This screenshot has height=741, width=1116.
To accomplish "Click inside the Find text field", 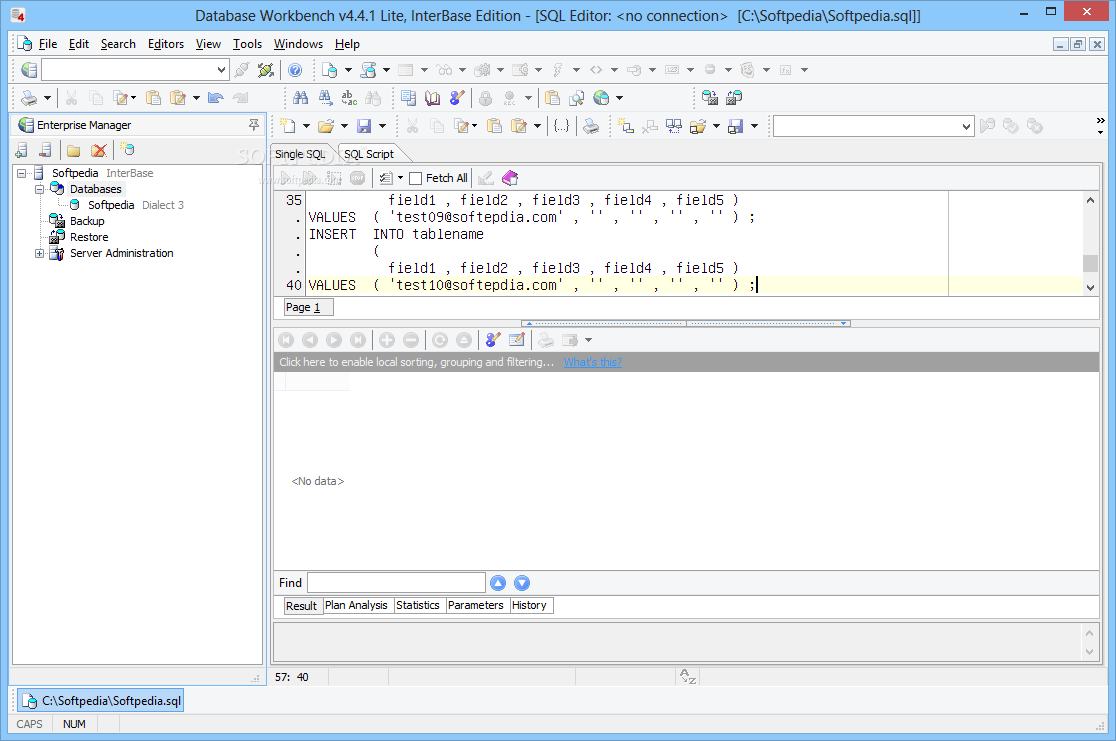I will 396,583.
